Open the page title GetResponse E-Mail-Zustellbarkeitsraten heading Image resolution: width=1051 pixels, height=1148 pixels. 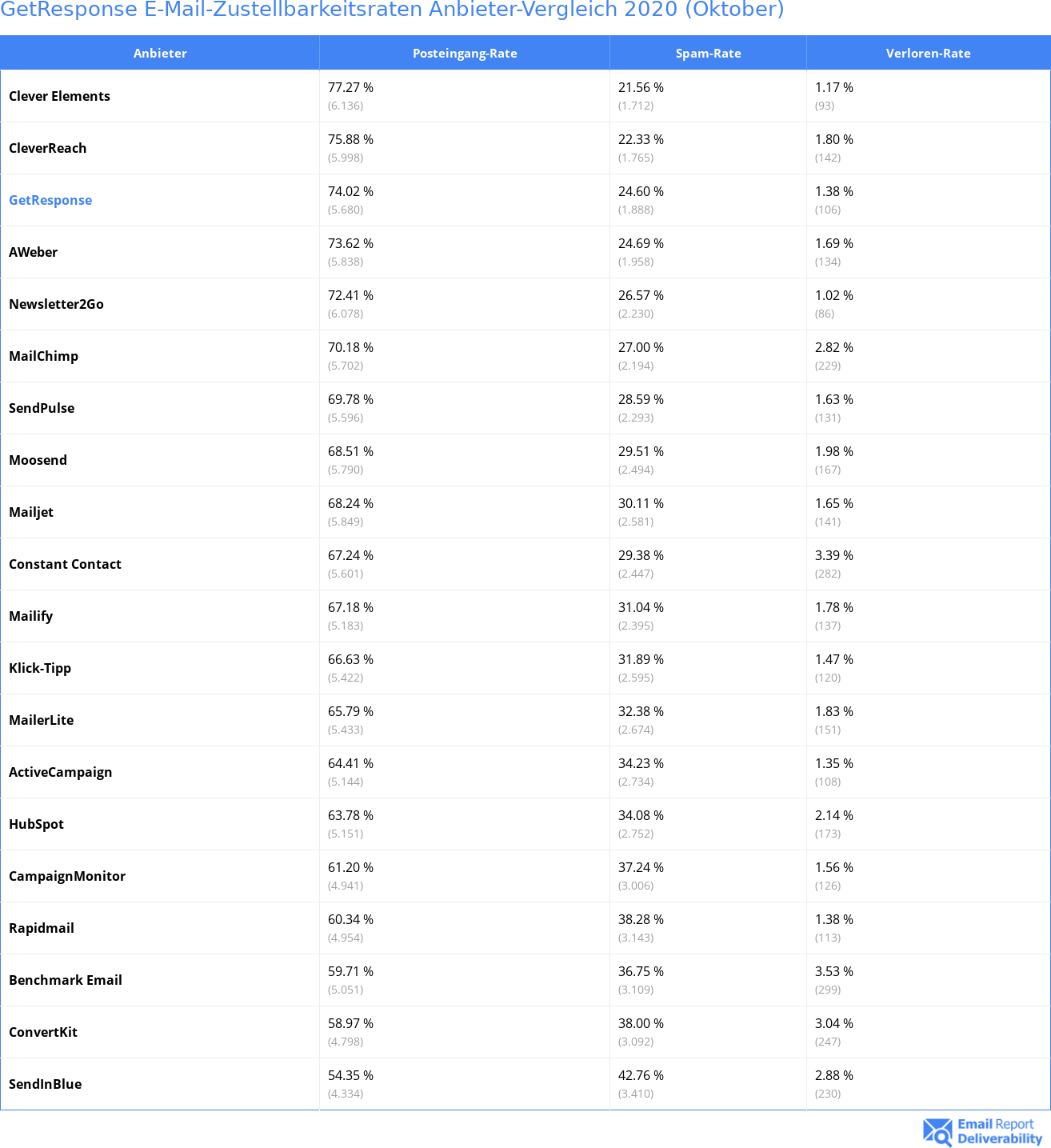[392, 10]
